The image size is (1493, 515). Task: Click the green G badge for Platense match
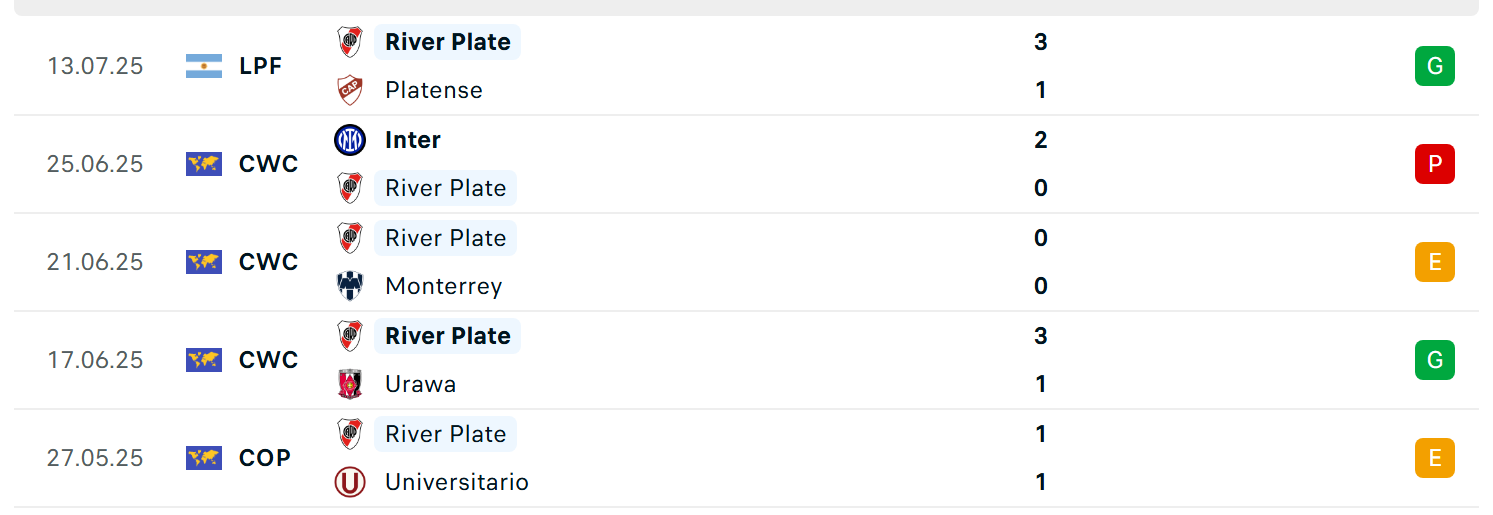pos(1434,66)
